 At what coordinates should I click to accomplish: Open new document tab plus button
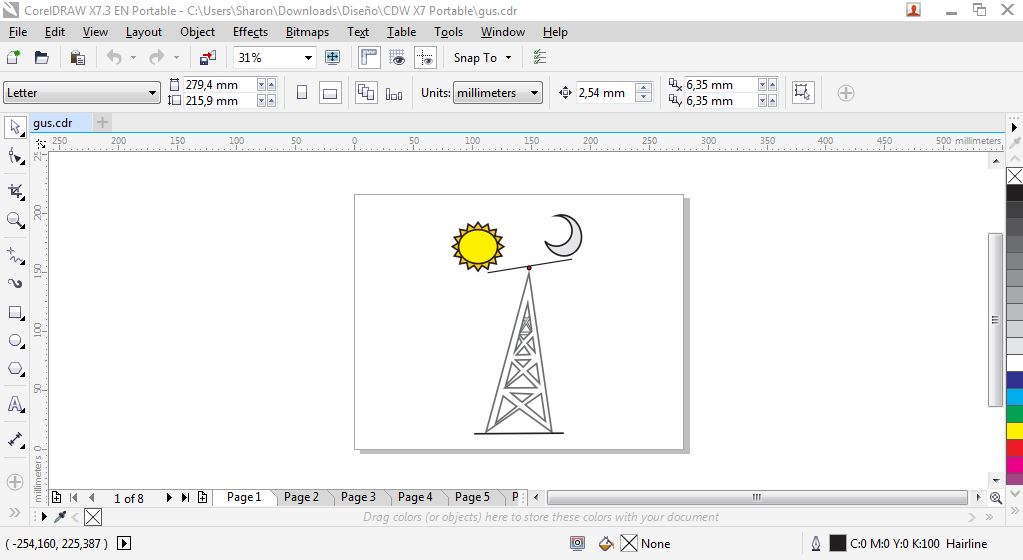(102, 122)
